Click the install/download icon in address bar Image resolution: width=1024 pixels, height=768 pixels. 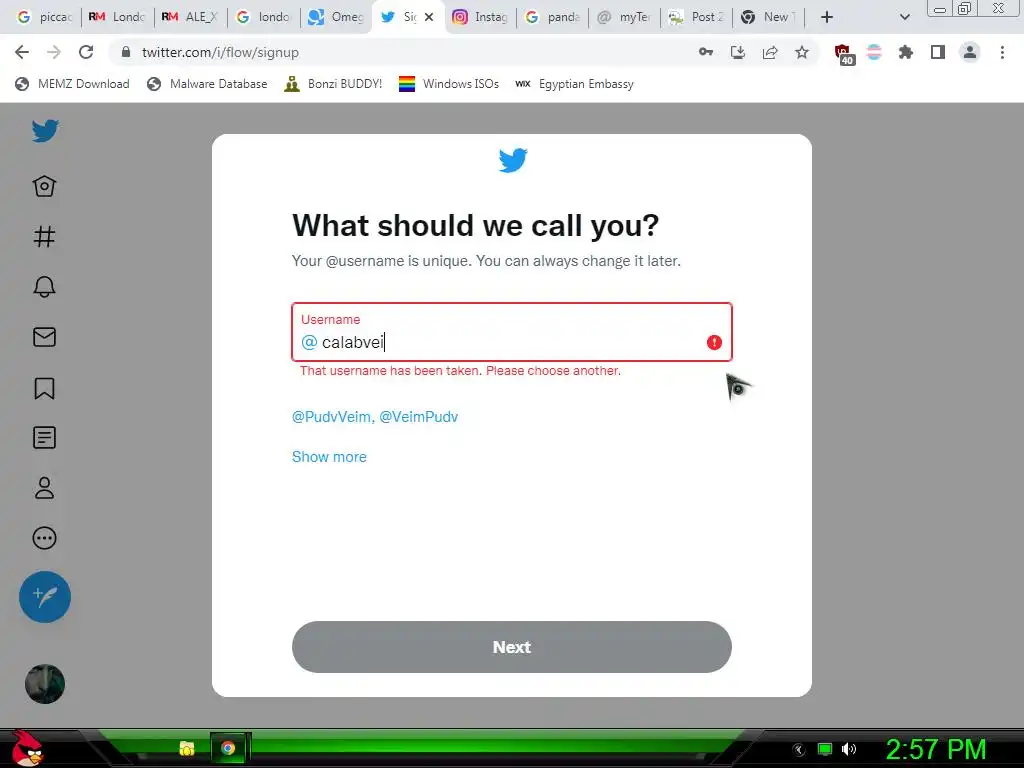[738, 52]
